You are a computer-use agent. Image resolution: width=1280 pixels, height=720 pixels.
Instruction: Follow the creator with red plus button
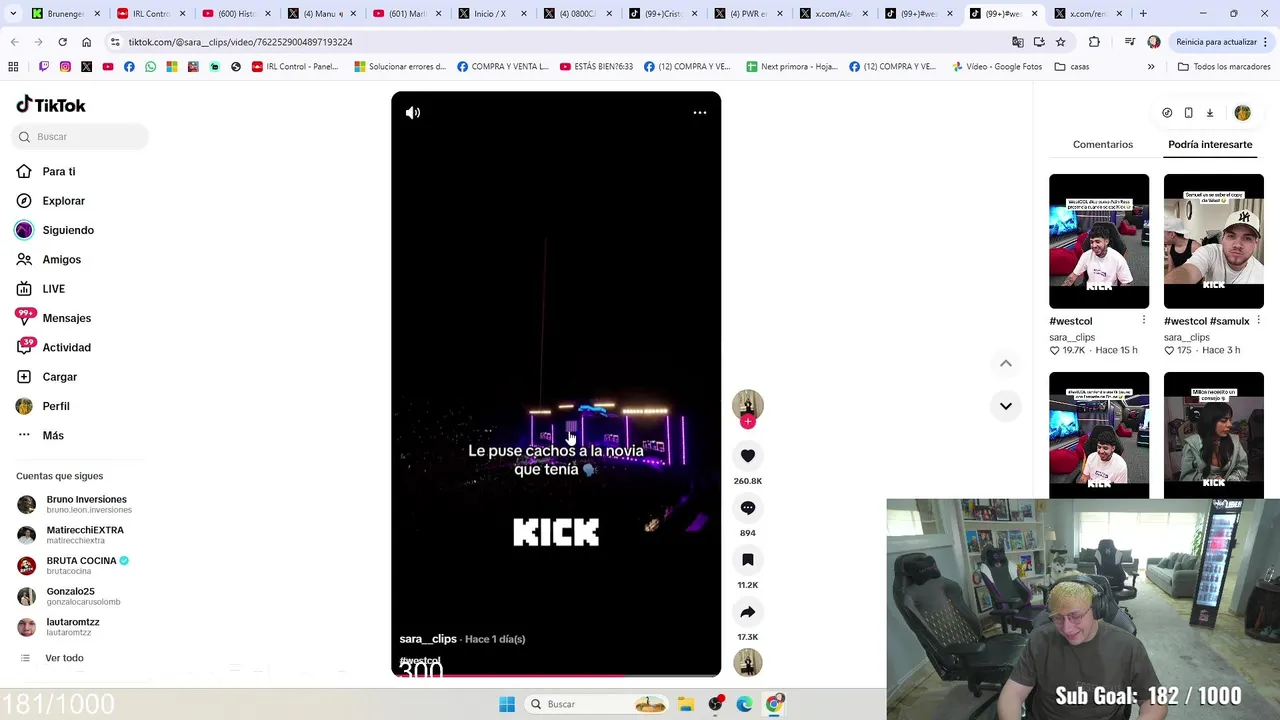click(x=747, y=421)
